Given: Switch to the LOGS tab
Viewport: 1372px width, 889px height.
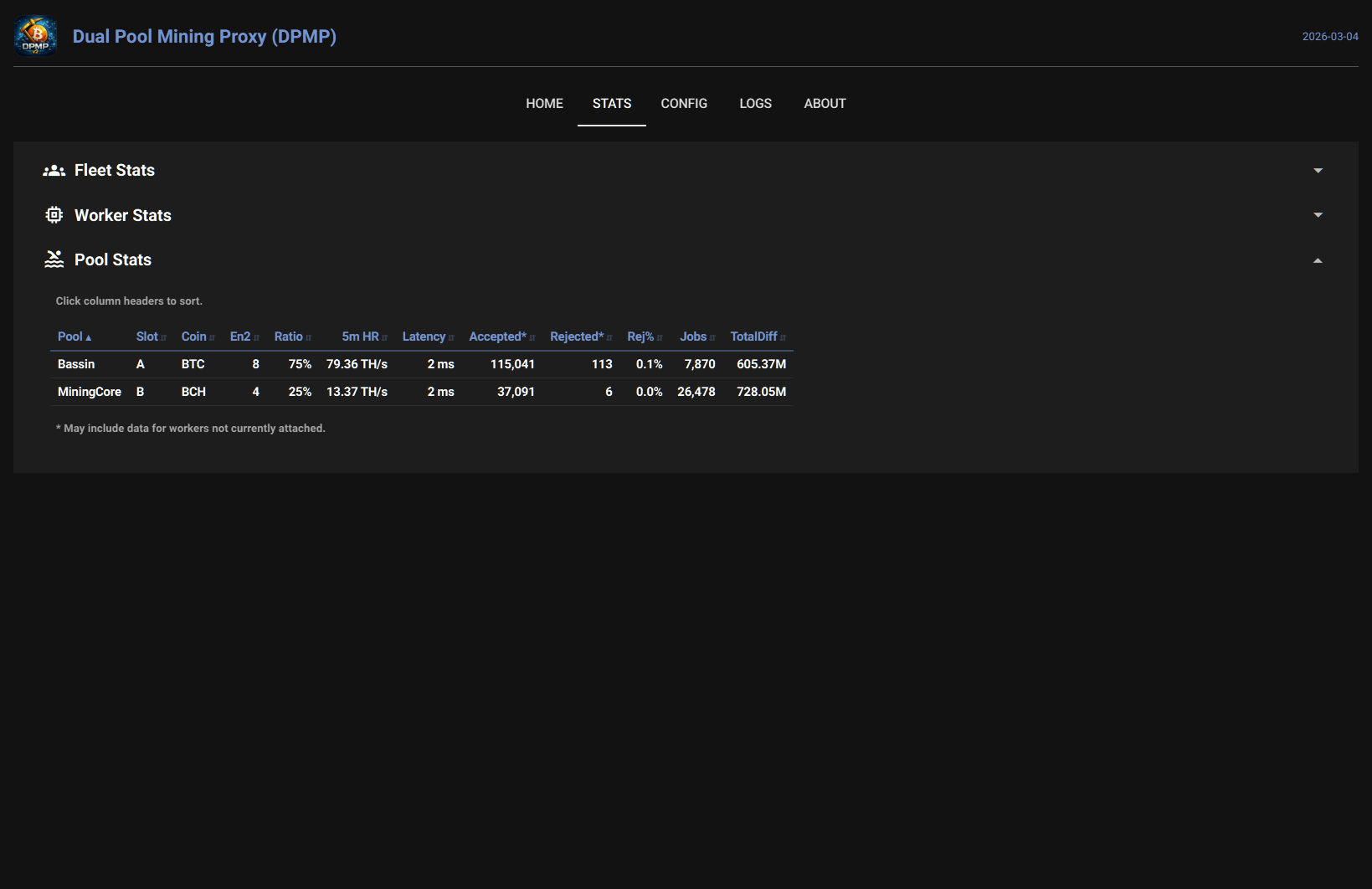Looking at the screenshot, I should coord(755,104).
